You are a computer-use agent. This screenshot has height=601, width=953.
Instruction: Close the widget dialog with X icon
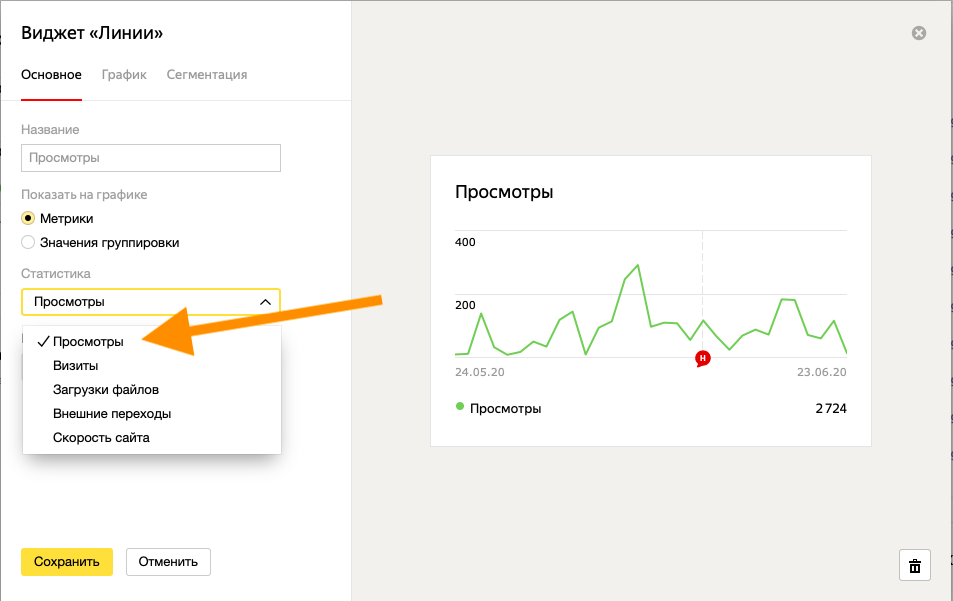(919, 33)
